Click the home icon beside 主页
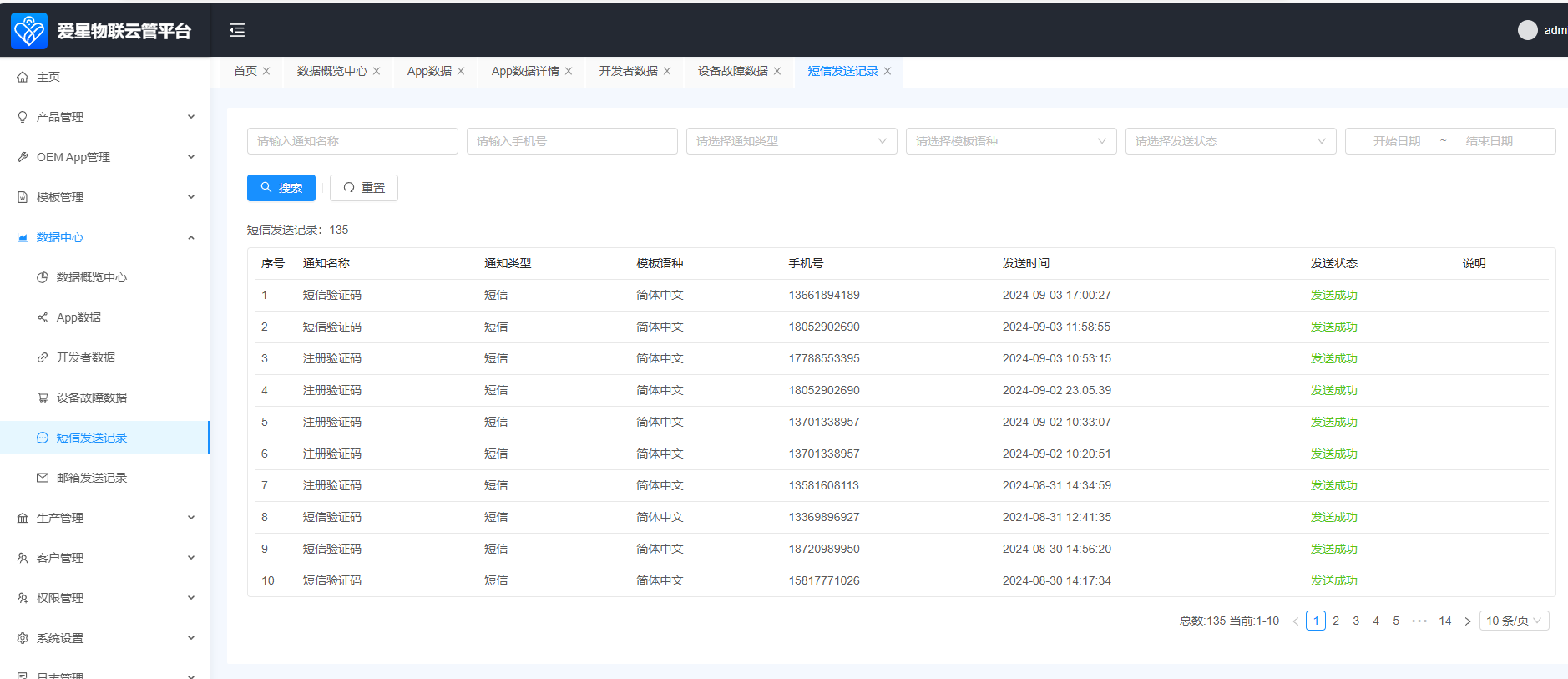Viewport: 1568px width, 679px height. 23,77
